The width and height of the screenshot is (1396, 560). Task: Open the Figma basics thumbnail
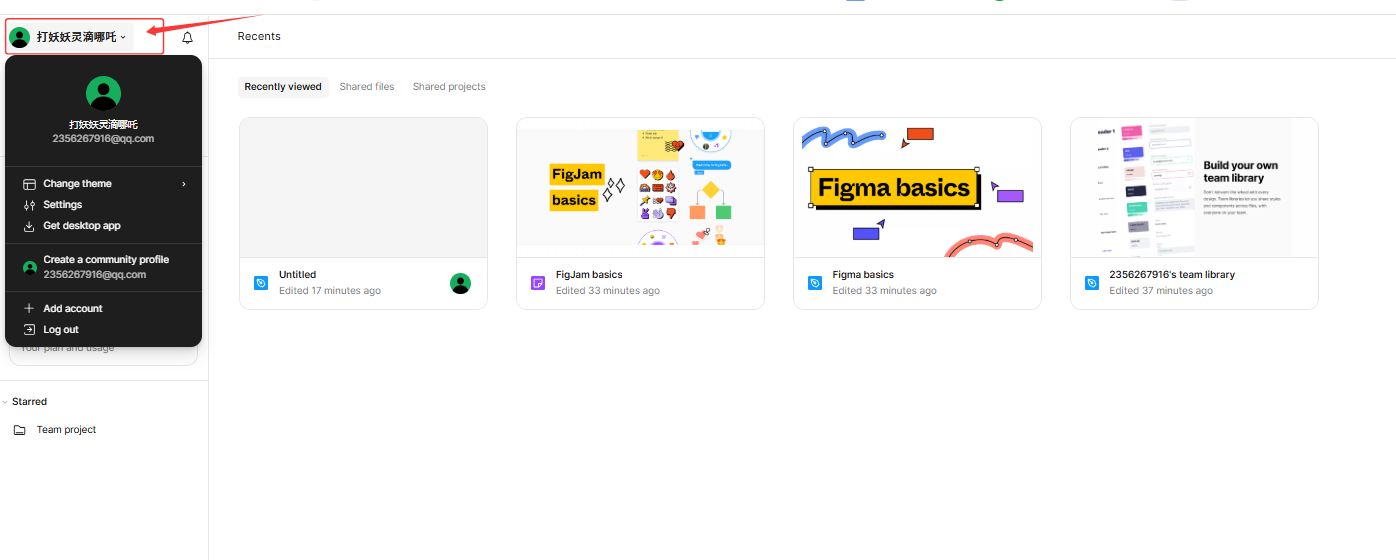tap(917, 188)
